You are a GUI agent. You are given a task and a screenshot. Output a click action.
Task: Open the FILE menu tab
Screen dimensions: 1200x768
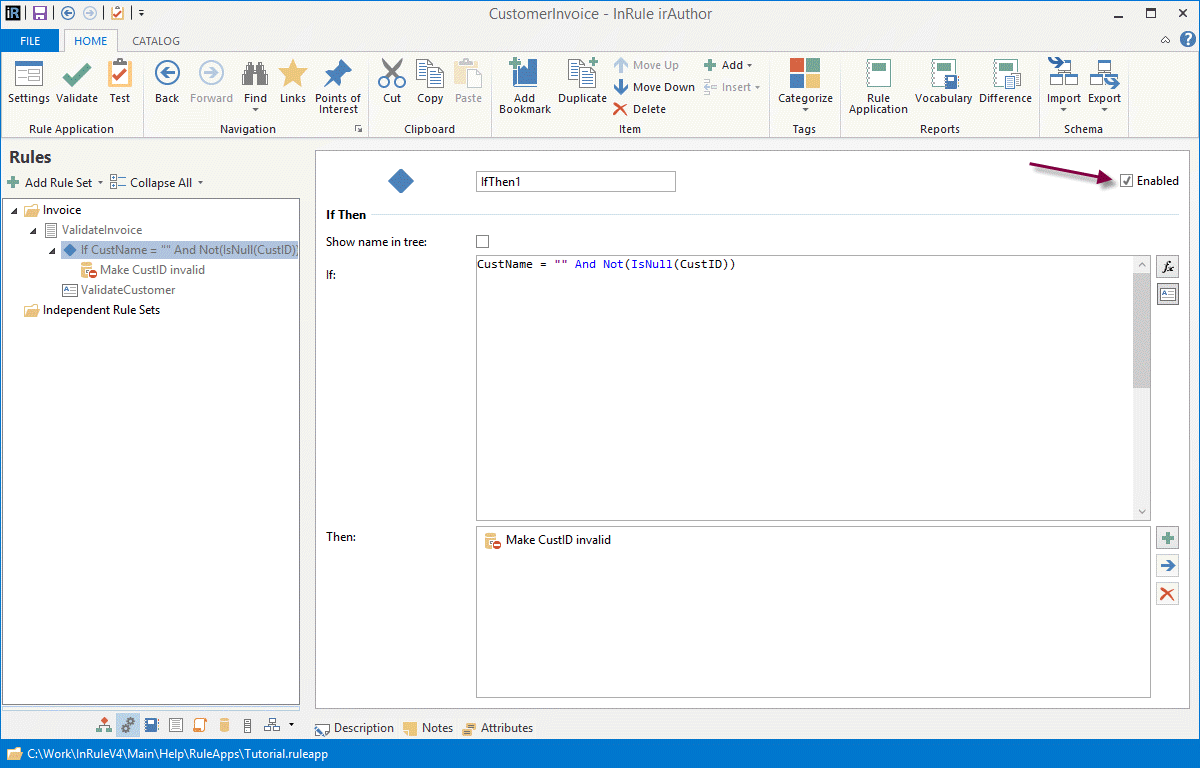tap(30, 41)
